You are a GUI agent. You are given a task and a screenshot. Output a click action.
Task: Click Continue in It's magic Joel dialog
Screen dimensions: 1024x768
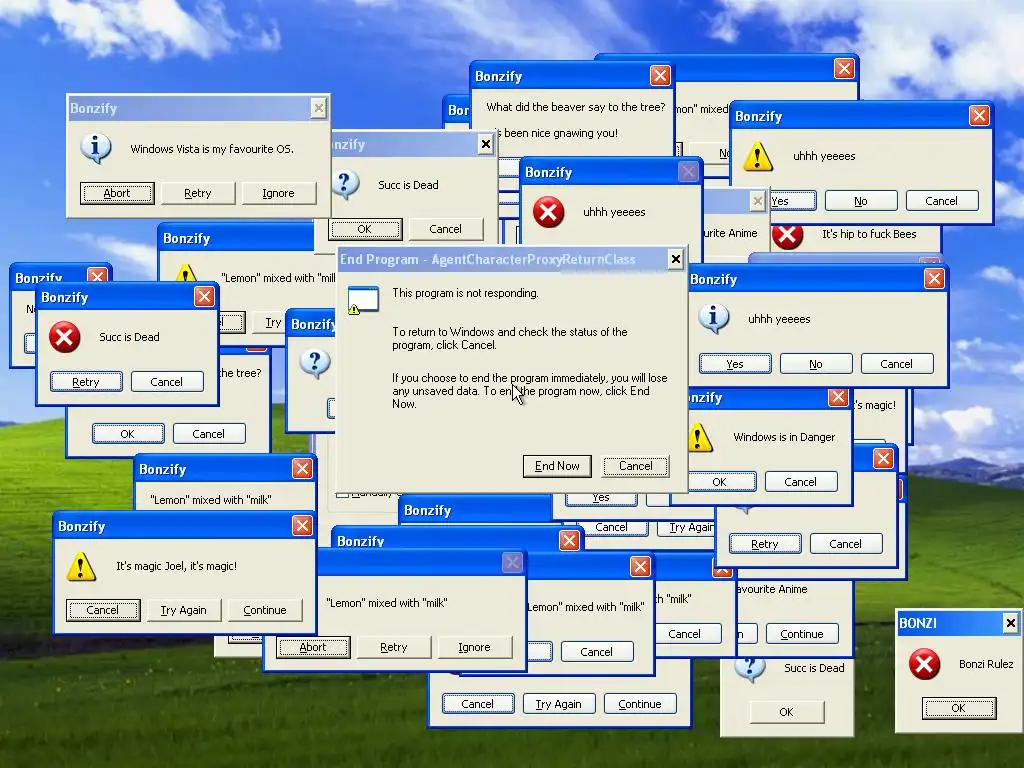click(265, 610)
